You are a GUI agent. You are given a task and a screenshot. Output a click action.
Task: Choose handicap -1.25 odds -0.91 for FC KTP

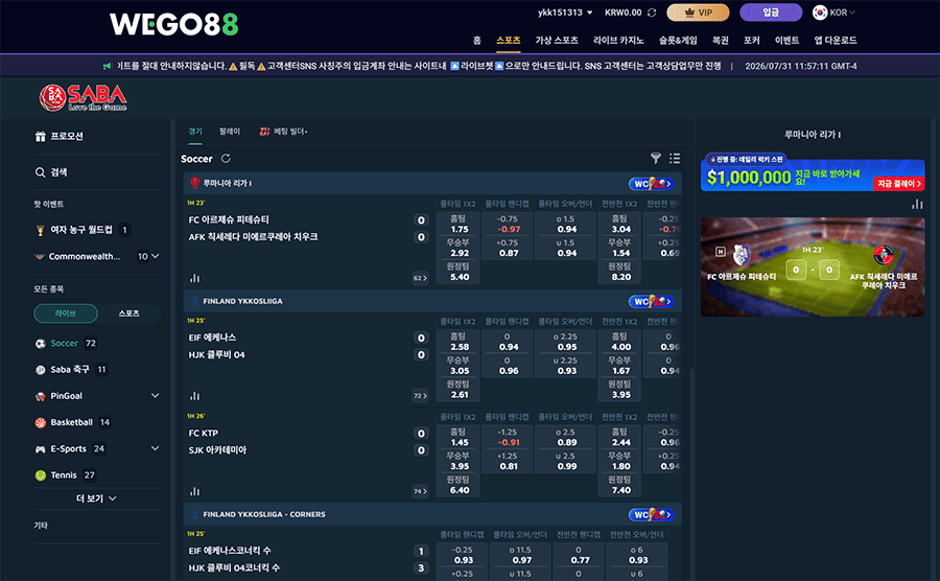[507, 437]
